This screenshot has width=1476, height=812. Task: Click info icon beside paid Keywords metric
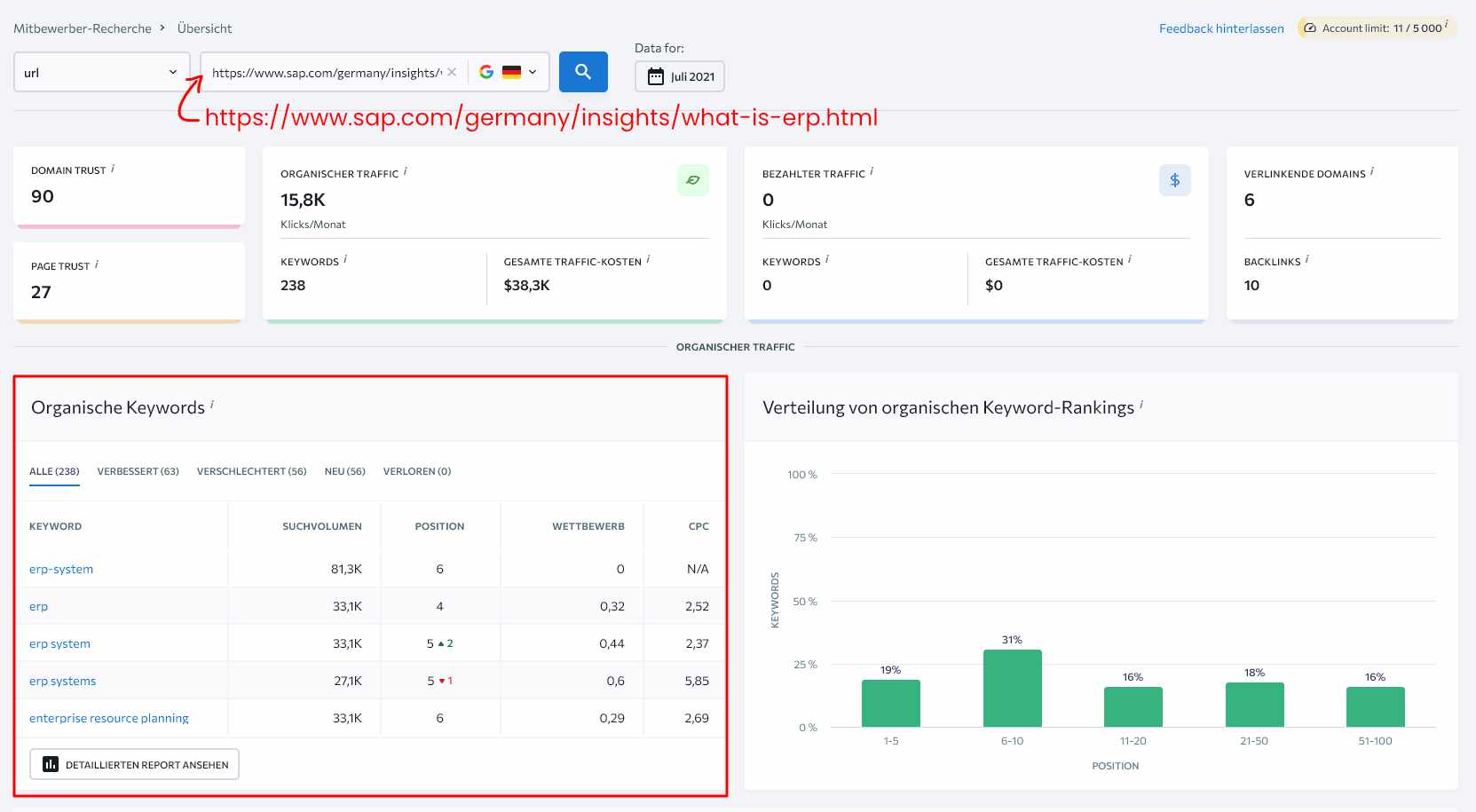(x=827, y=259)
